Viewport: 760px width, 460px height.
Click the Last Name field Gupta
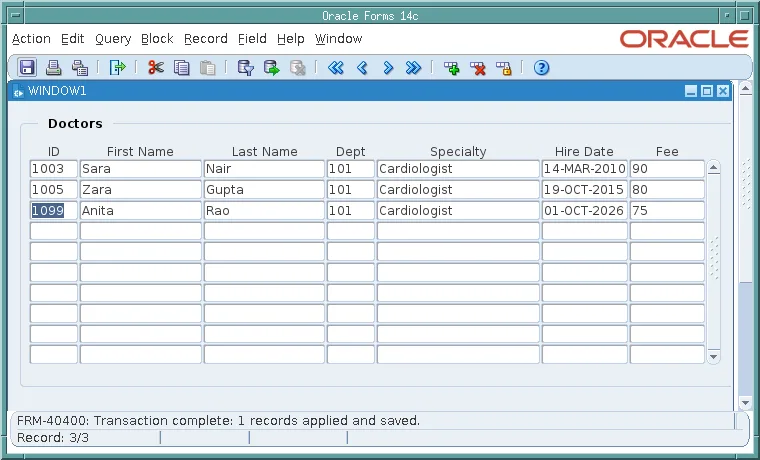pyautogui.click(x=264, y=190)
